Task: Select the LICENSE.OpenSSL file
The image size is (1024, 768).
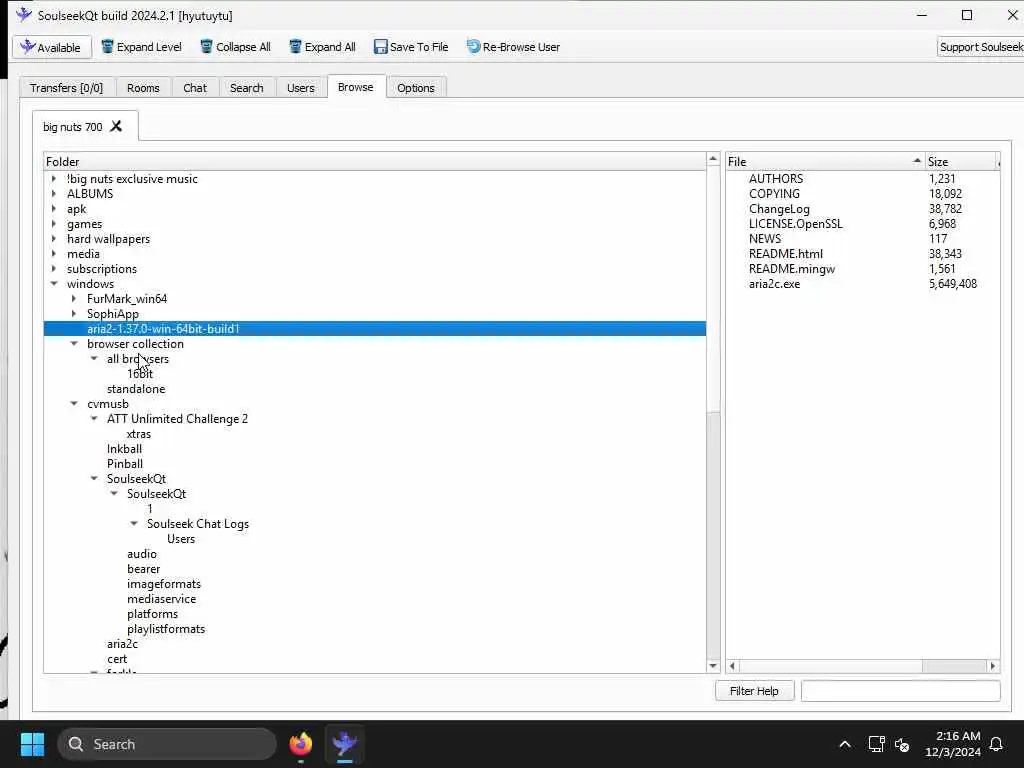Action: click(795, 223)
